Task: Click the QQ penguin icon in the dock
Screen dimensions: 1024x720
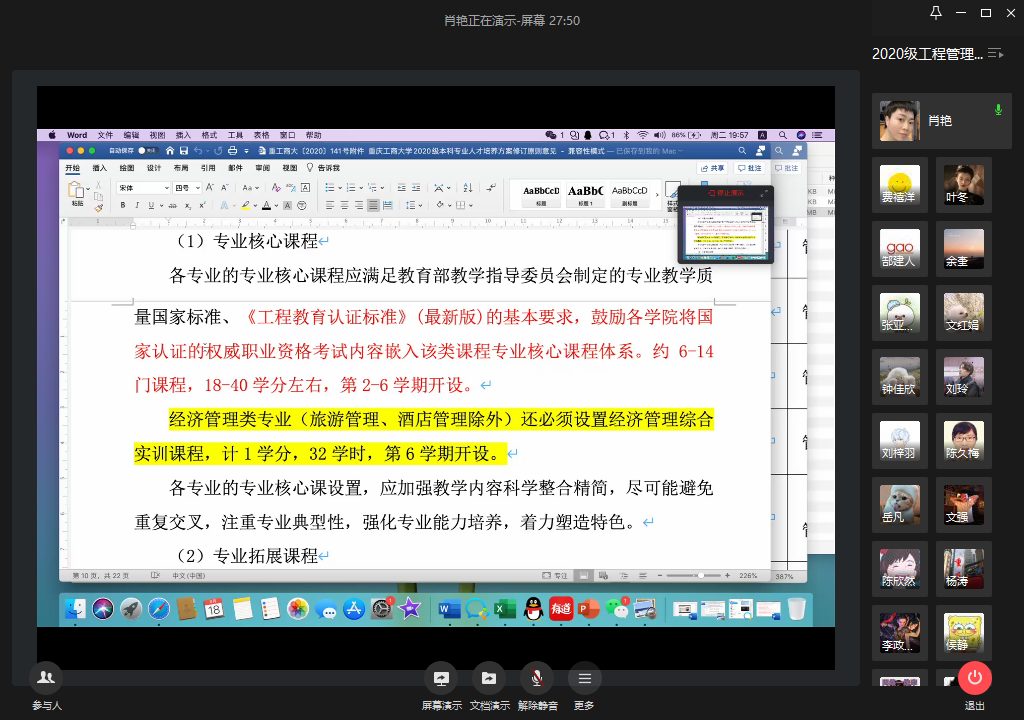Action: pos(533,608)
